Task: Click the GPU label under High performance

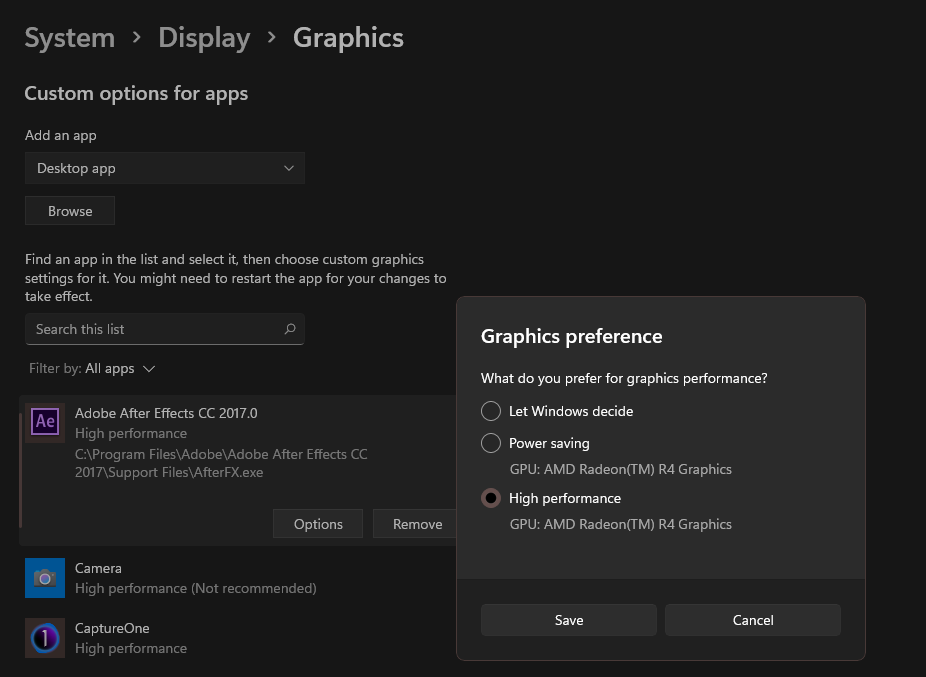Action: 621,524
